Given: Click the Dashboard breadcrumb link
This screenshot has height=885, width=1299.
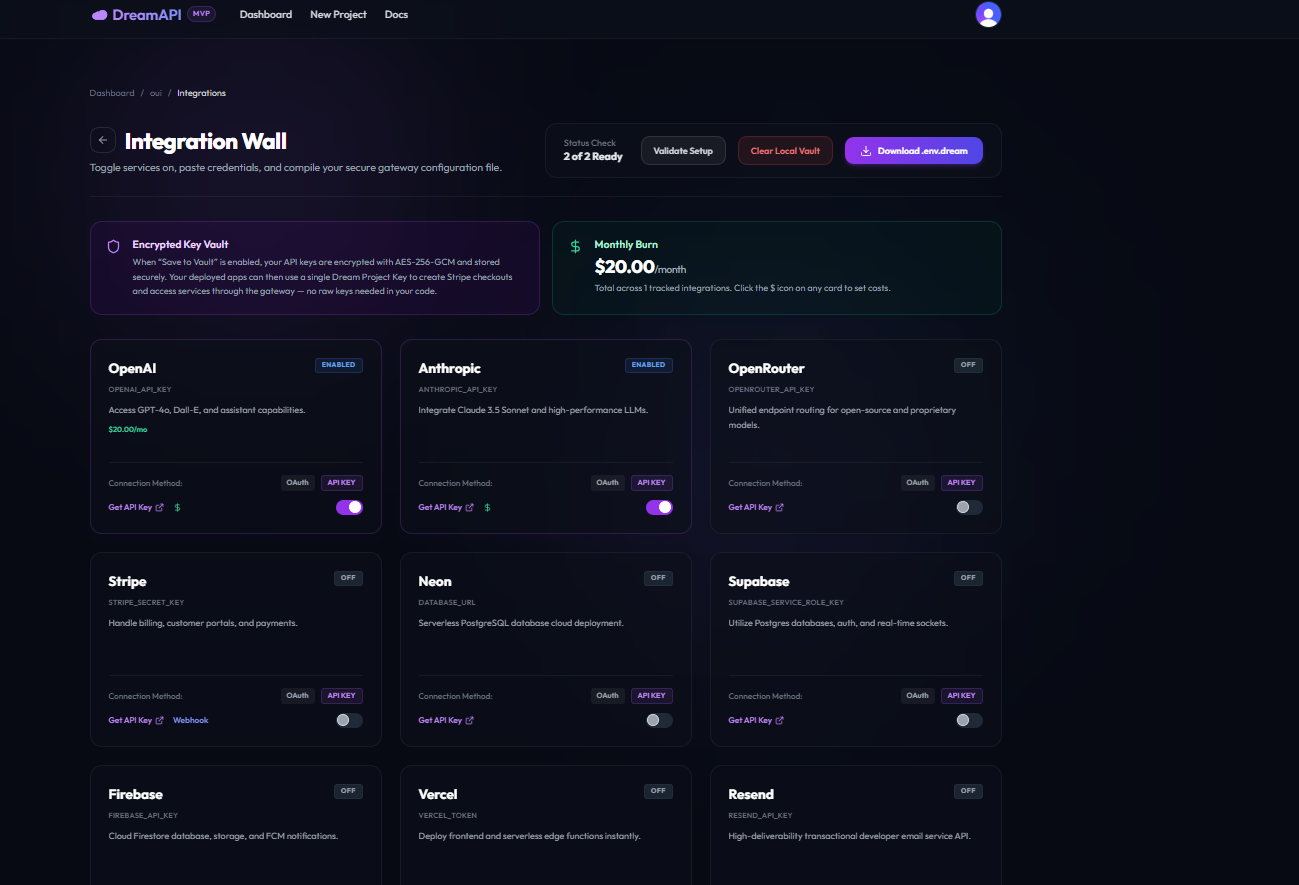Looking at the screenshot, I should [112, 93].
